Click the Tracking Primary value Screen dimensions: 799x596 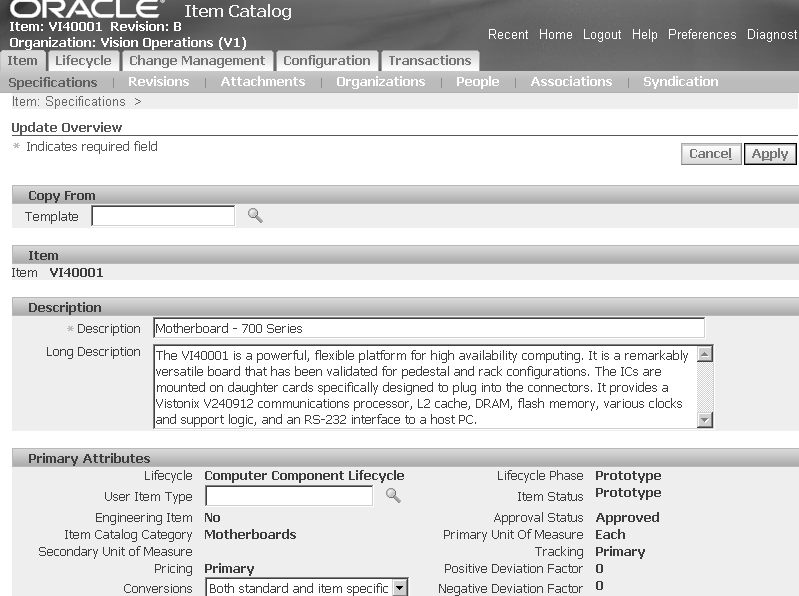click(x=620, y=552)
